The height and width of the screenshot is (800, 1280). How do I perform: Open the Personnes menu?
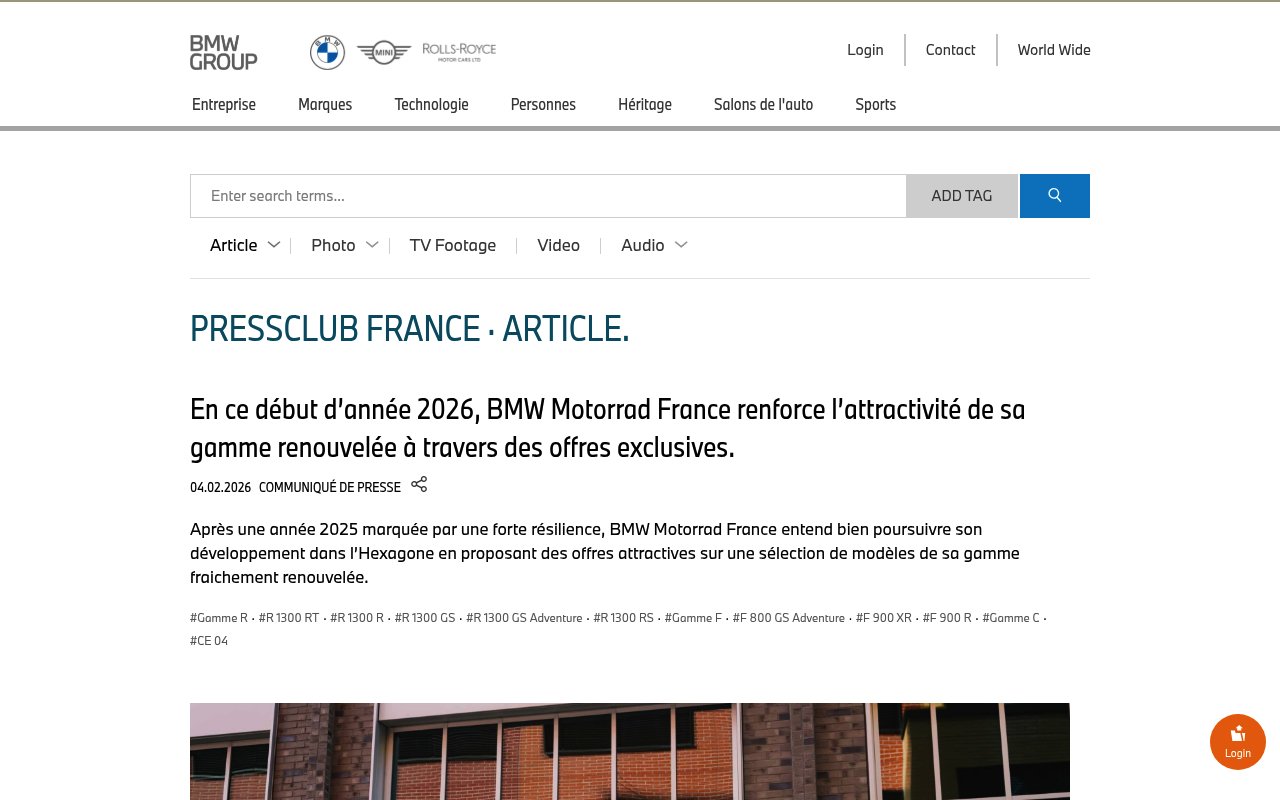point(543,104)
